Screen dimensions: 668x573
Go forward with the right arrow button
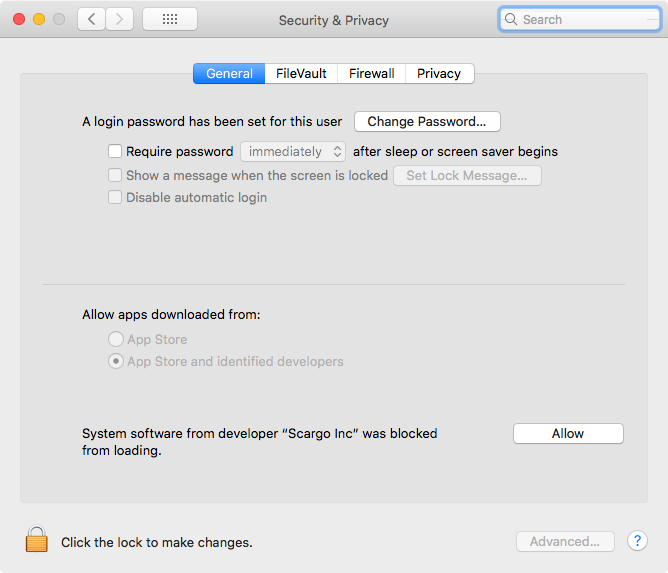coord(120,19)
